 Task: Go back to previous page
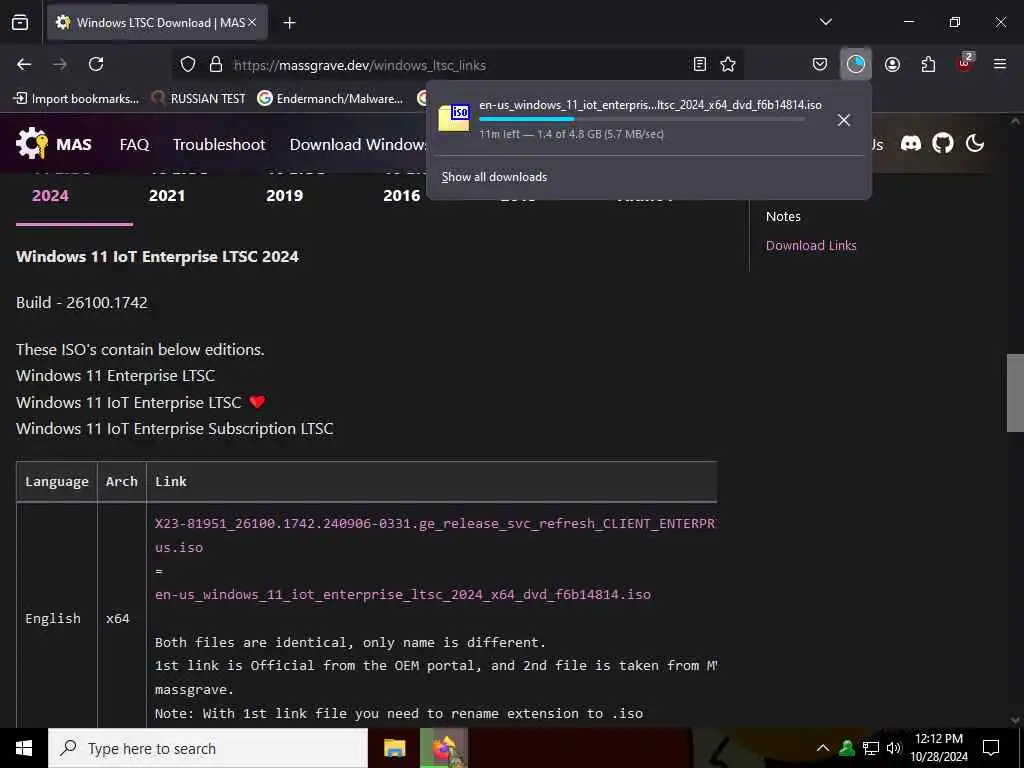coord(24,64)
